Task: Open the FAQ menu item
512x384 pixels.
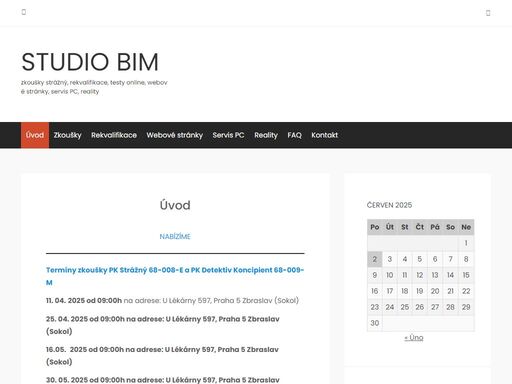Action: pos(295,135)
